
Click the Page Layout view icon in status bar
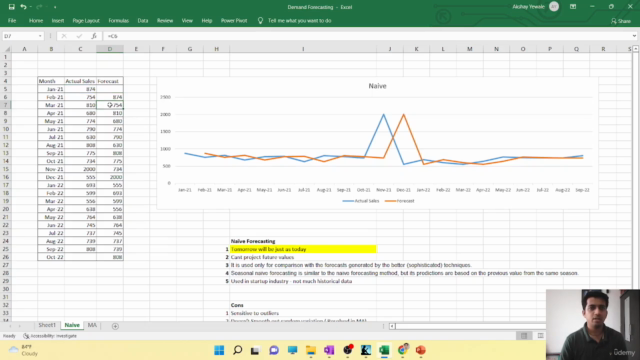[x=540, y=336]
